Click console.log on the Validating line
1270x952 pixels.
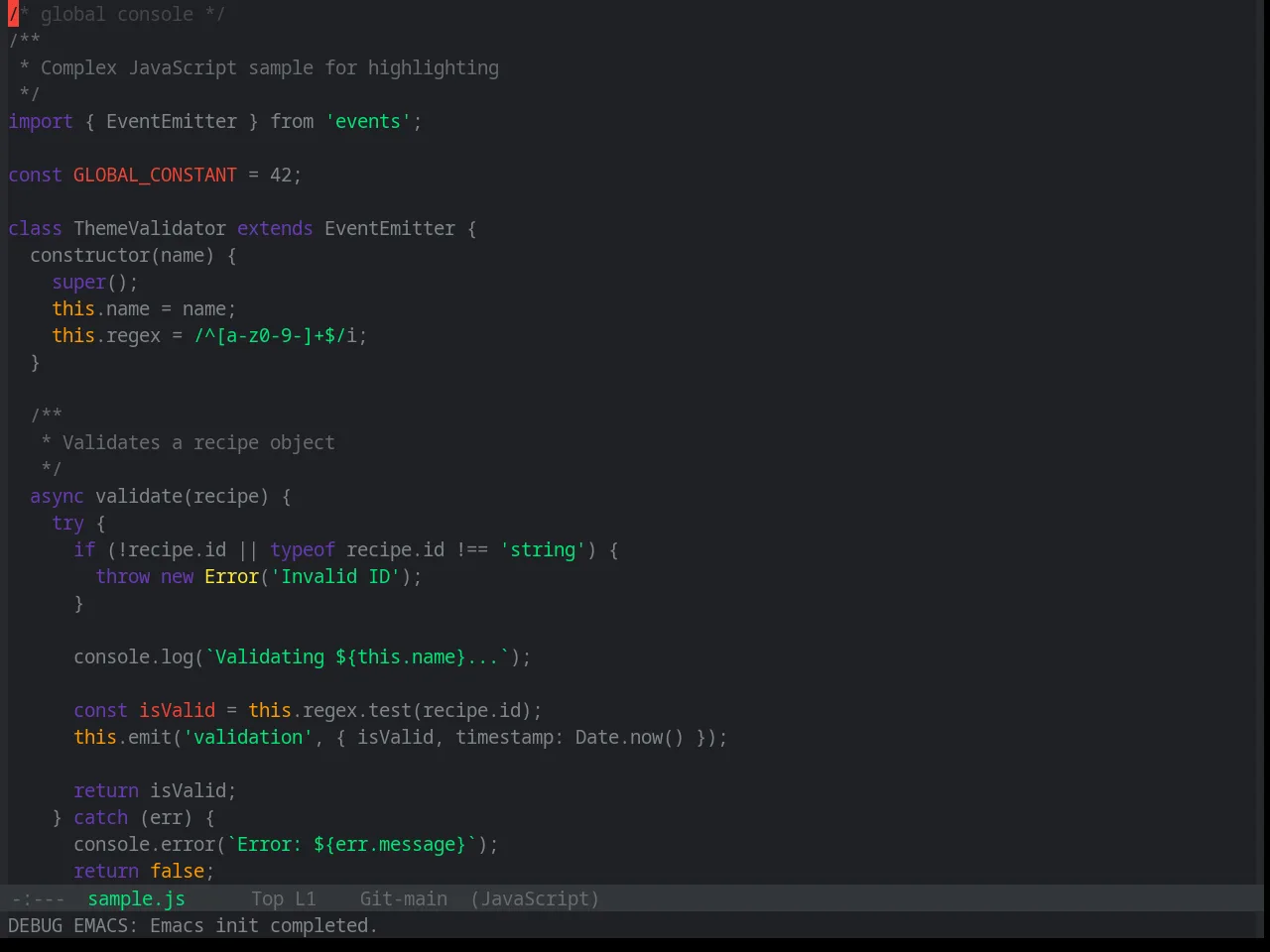(133, 656)
